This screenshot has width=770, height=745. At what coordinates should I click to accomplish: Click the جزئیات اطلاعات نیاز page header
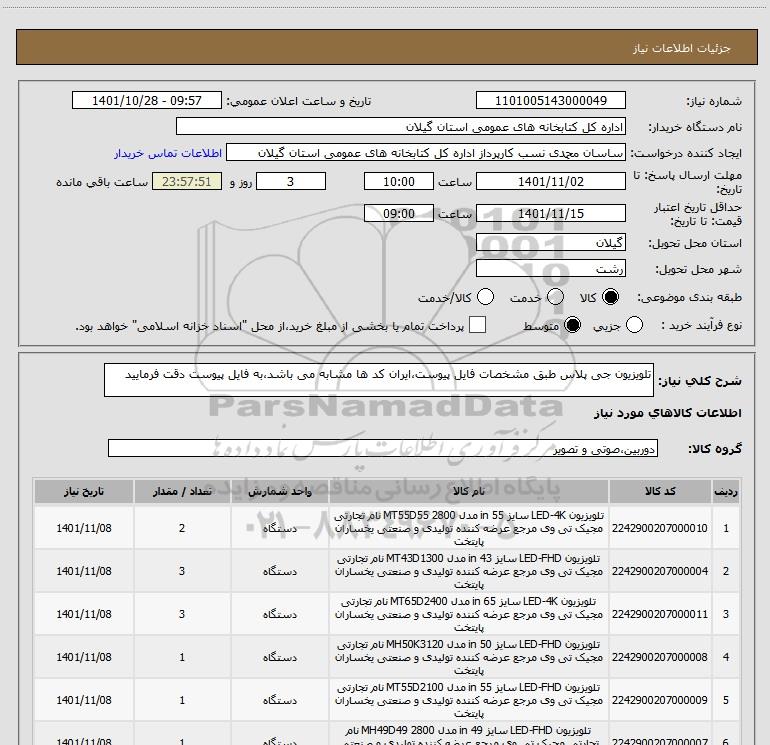681,48
